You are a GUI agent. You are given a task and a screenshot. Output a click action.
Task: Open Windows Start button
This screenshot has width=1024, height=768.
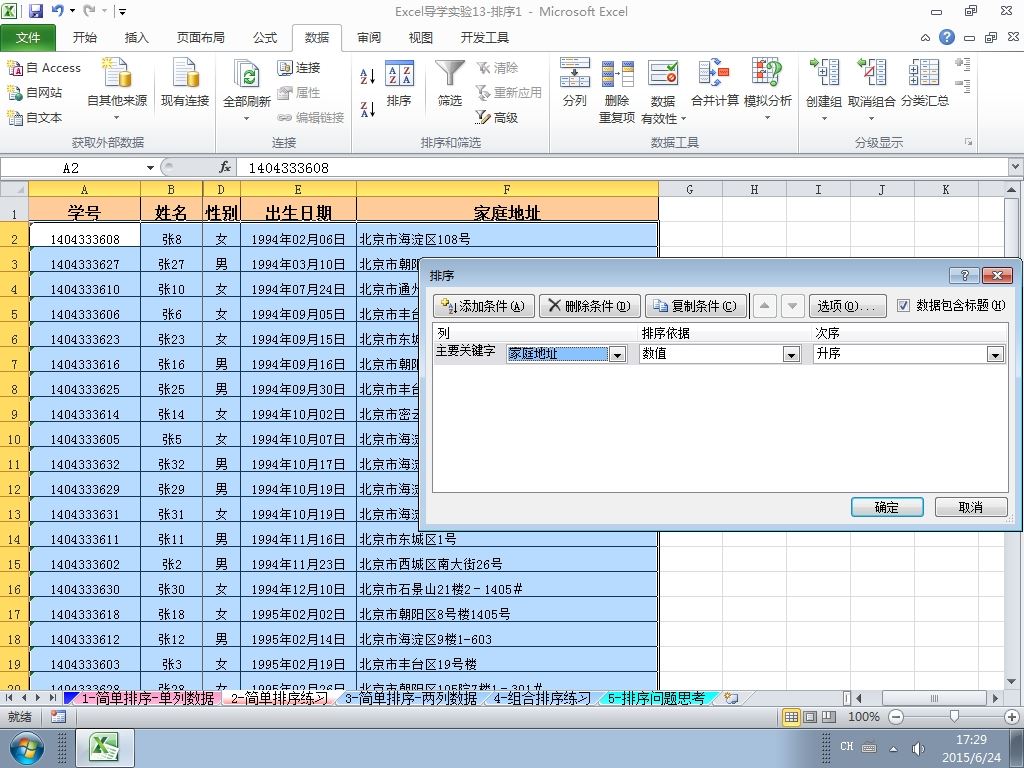(x=27, y=748)
